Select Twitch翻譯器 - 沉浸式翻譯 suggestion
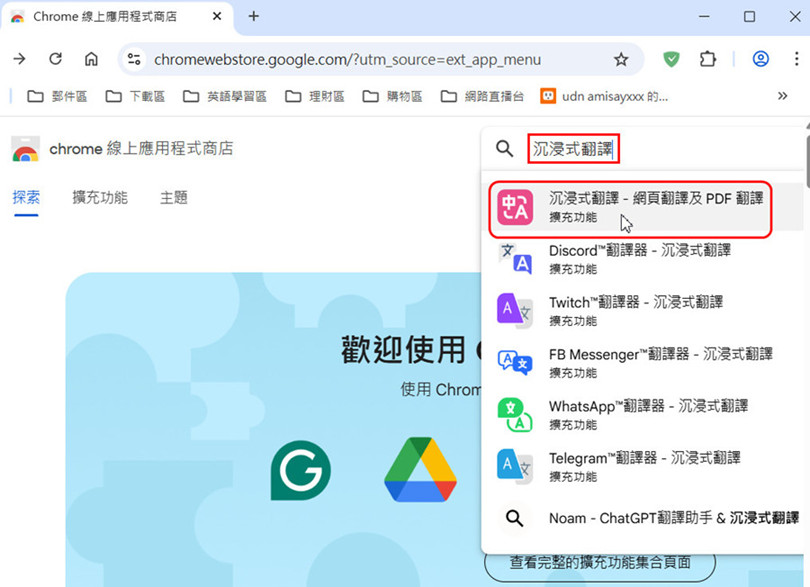The width and height of the screenshot is (810, 587). (643, 311)
